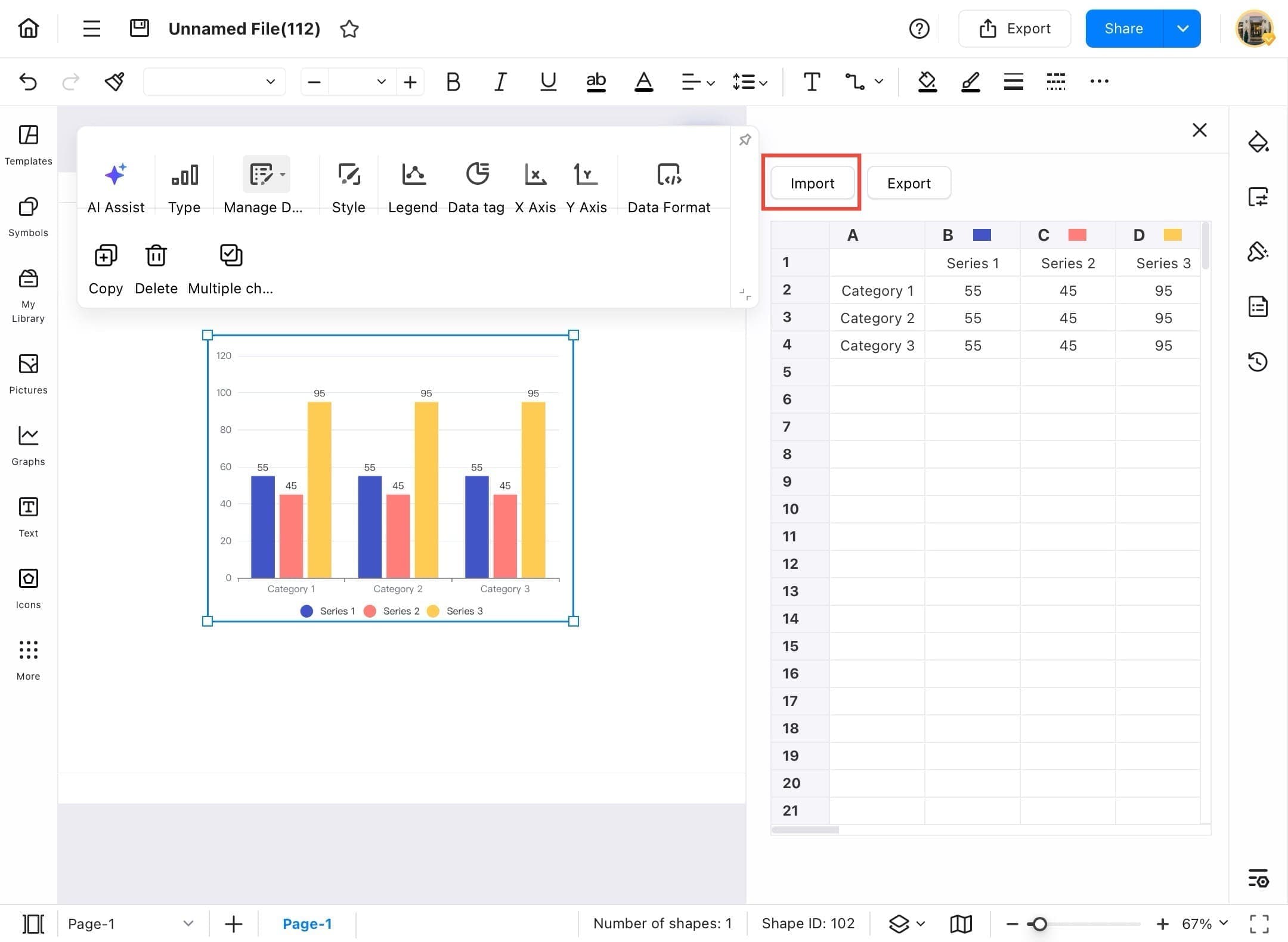The image size is (1288, 942).
Task: Select the Type option for the chart
Action: (x=184, y=185)
